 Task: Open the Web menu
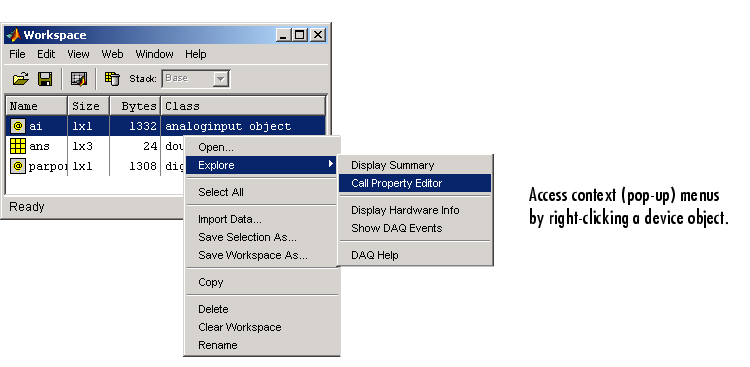[x=112, y=54]
